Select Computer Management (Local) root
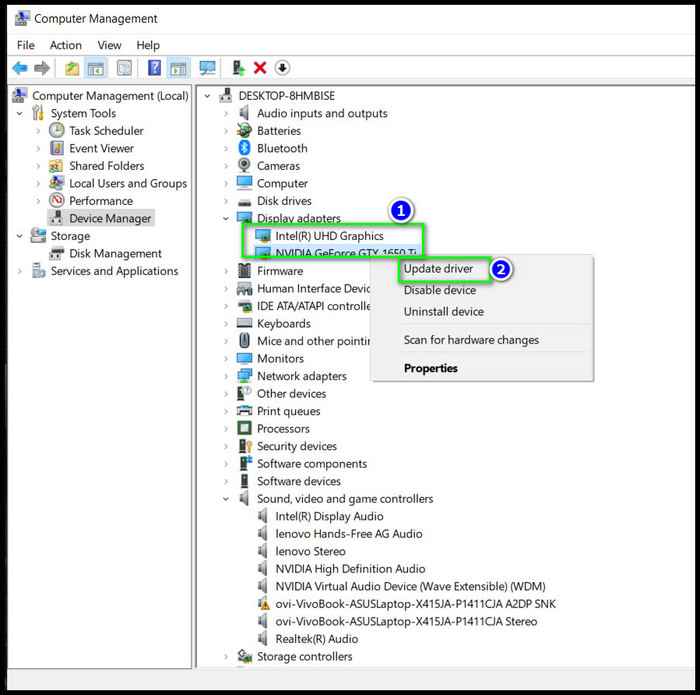This screenshot has width=700, height=695. [x=110, y=96]
